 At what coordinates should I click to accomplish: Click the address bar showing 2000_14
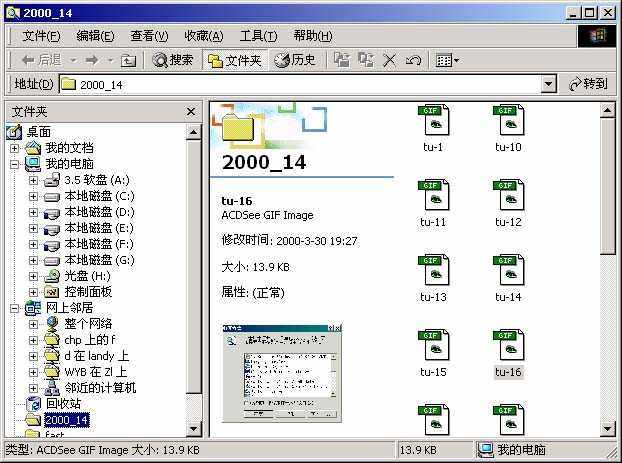click(x=300, y=85)
